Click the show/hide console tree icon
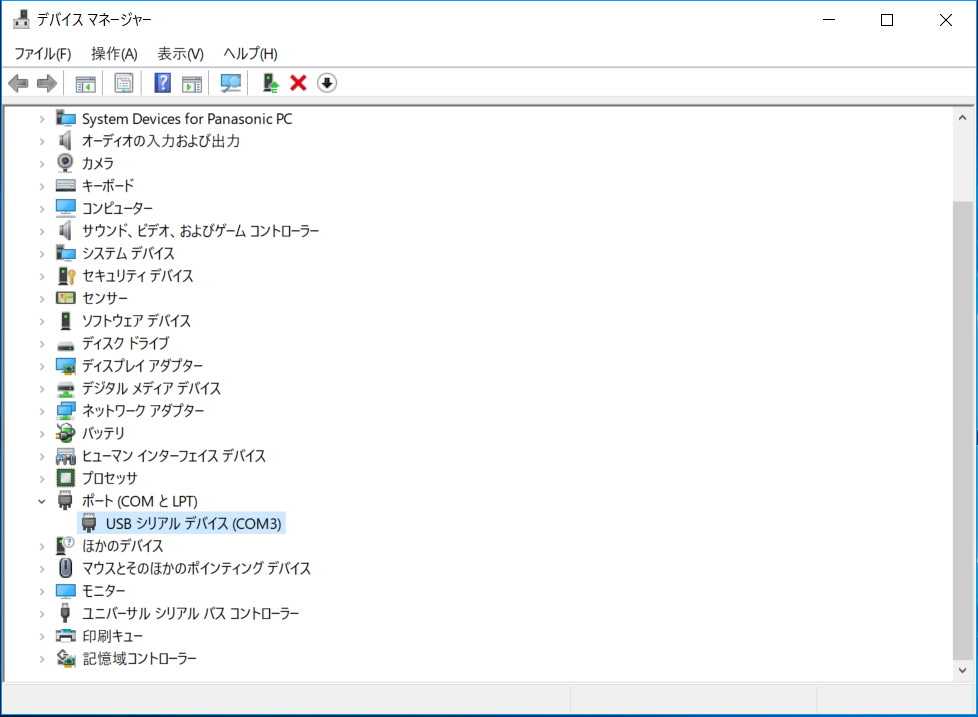 [x=85, y=83]
